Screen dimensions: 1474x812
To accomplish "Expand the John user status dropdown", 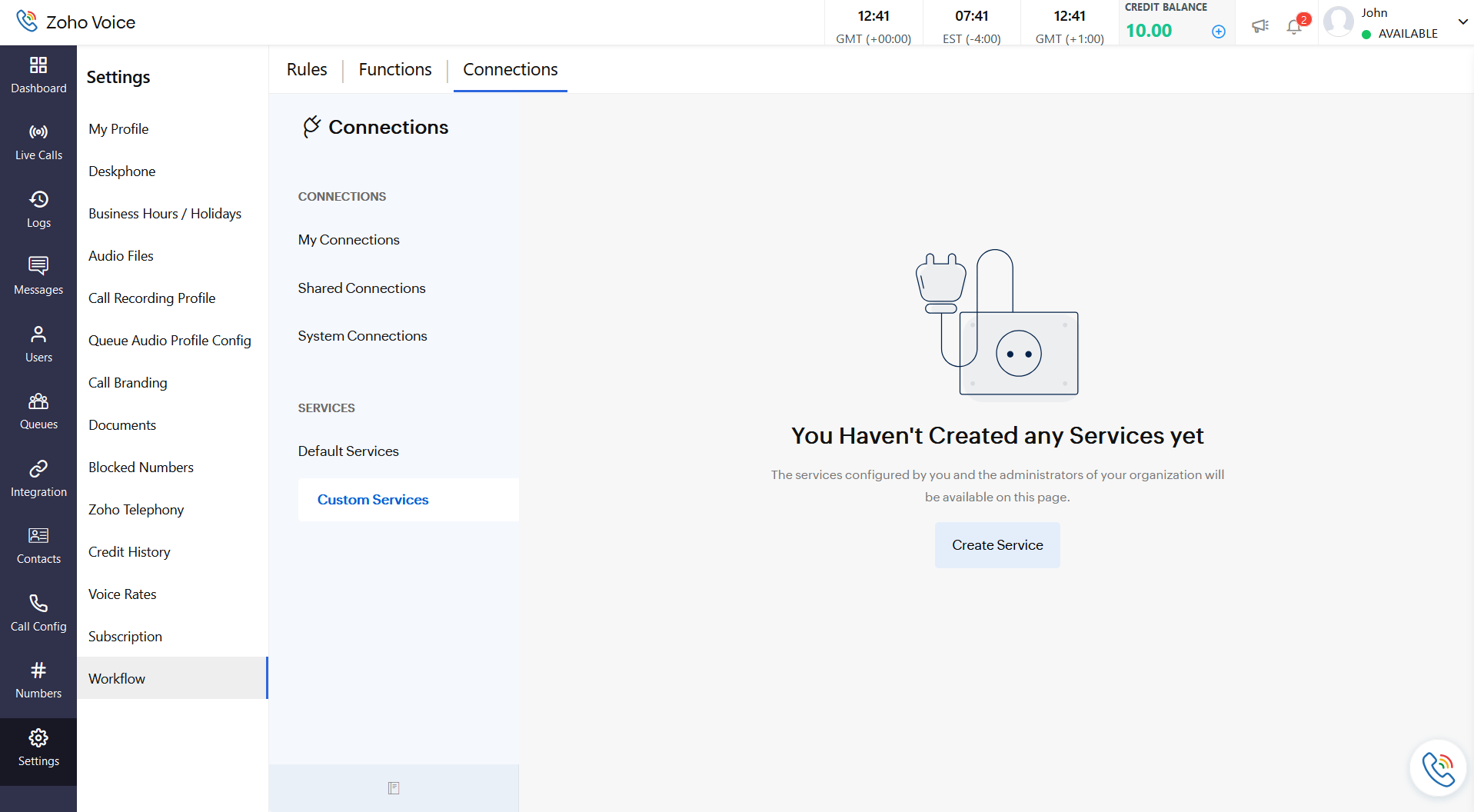I will tap(1462, 22).
